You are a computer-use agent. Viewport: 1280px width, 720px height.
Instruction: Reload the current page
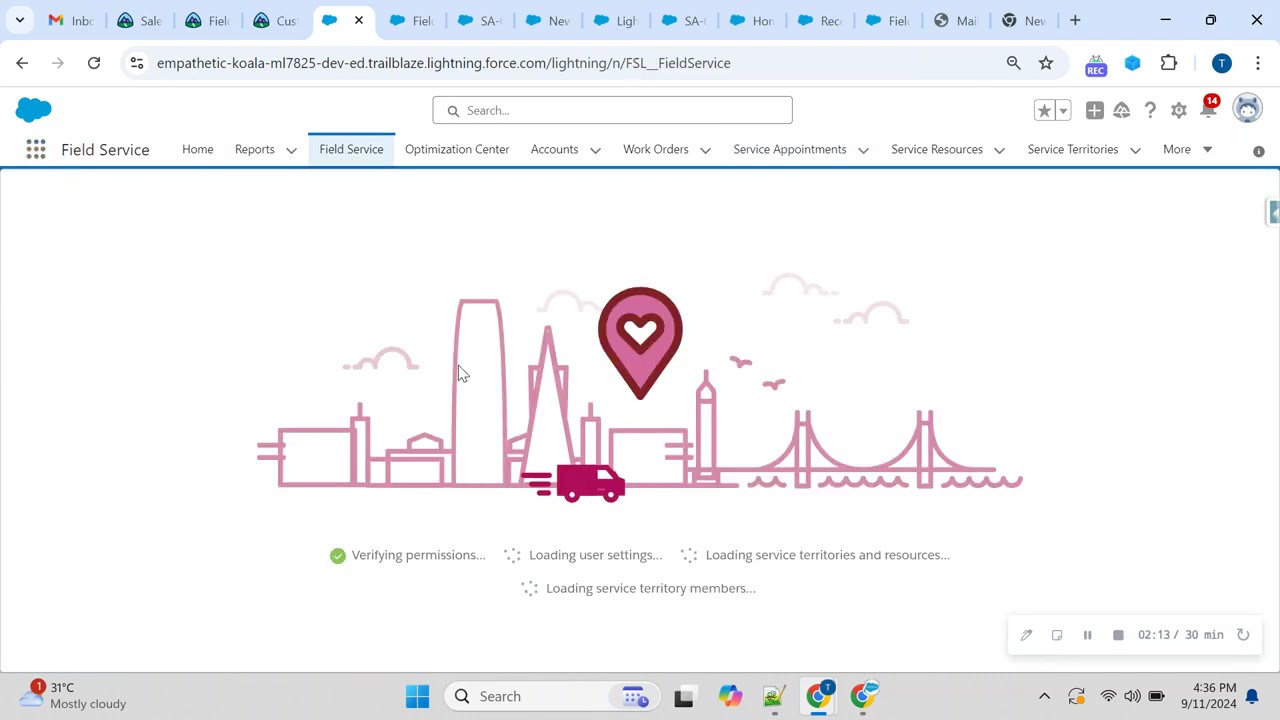94,63
